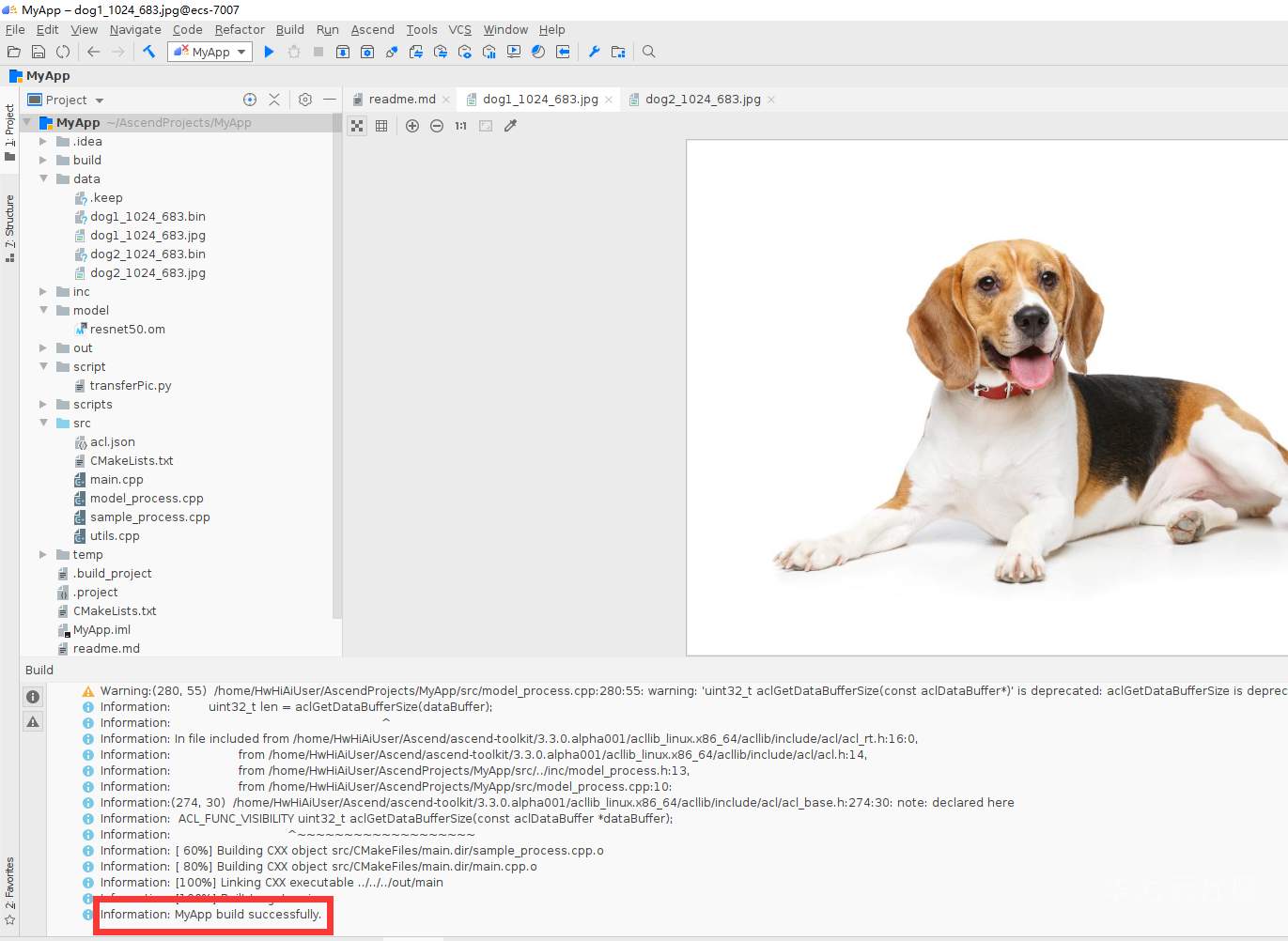Select the color picker eyedropper tool
The height and width of the screenshot is (941, 1288).
[x=511, y=126]
